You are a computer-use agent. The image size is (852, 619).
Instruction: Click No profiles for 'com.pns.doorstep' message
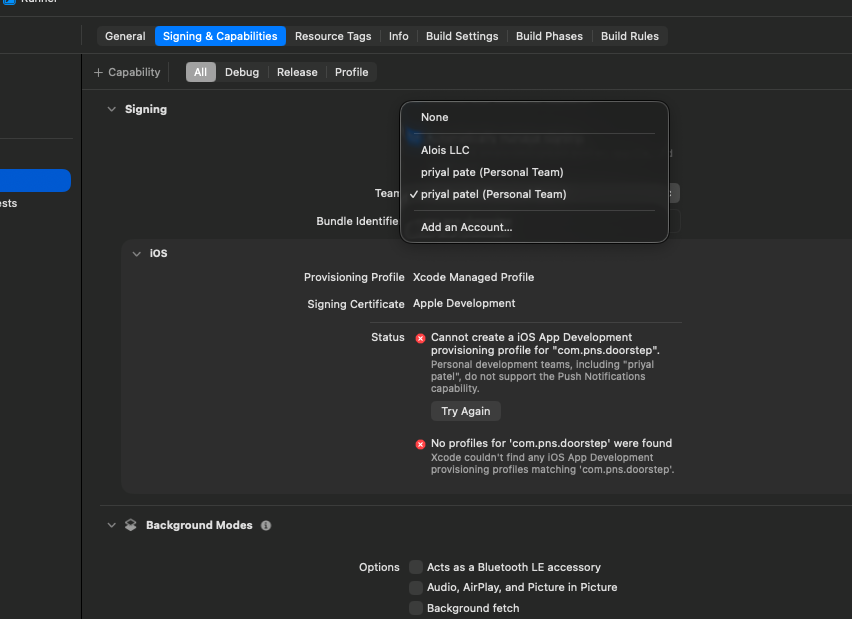point(552,443)
